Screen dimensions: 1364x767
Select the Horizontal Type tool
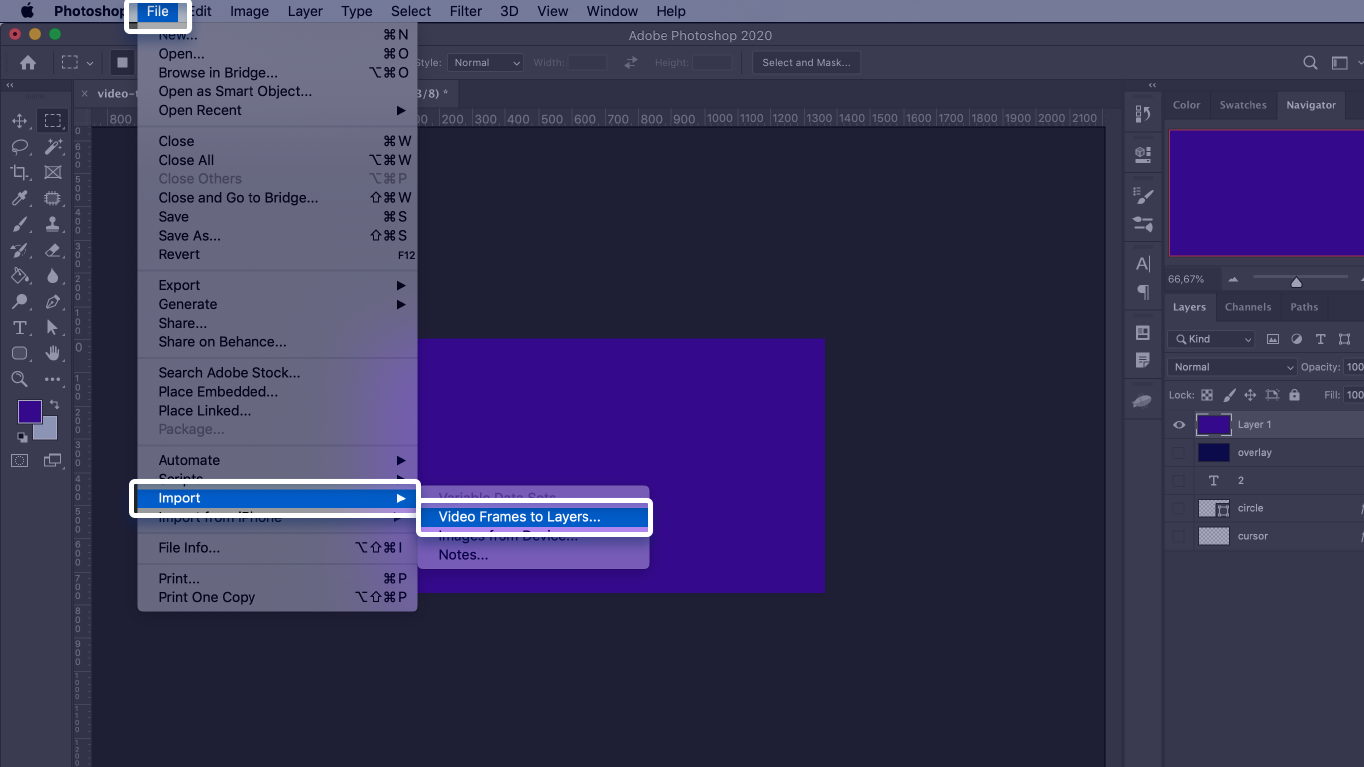19,327
